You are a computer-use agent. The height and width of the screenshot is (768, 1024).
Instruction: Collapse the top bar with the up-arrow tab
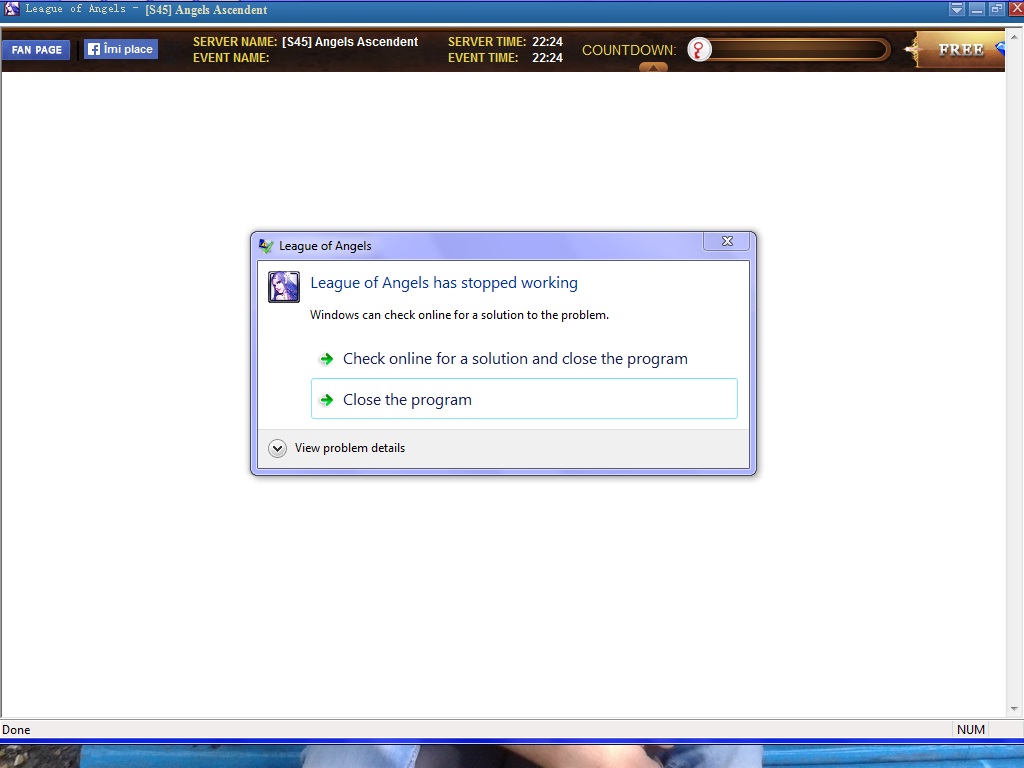point(653,67)
